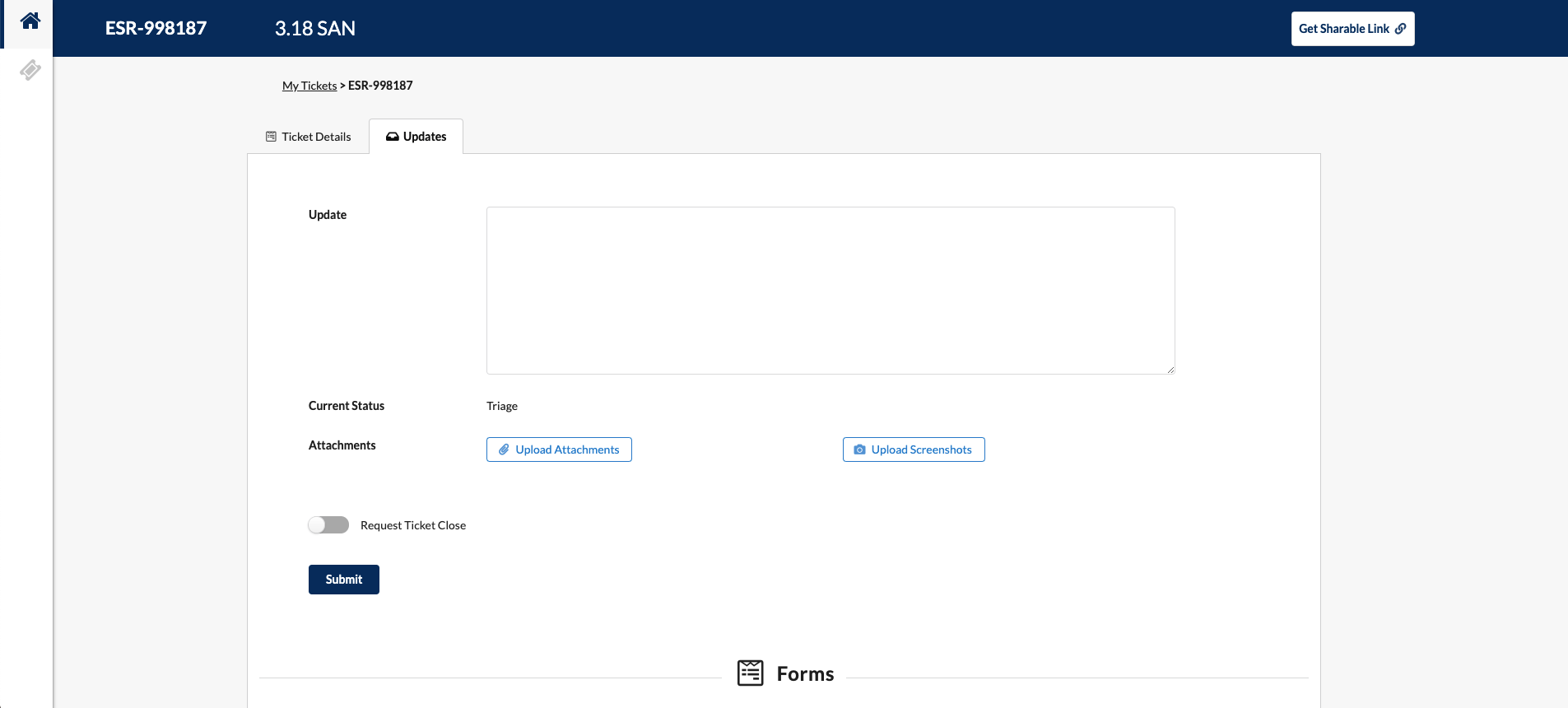The height and width of the screenshot is (708, 1568).
Task: Open the tickets icon in left sidebar
Action: click(x=30, y=70)
